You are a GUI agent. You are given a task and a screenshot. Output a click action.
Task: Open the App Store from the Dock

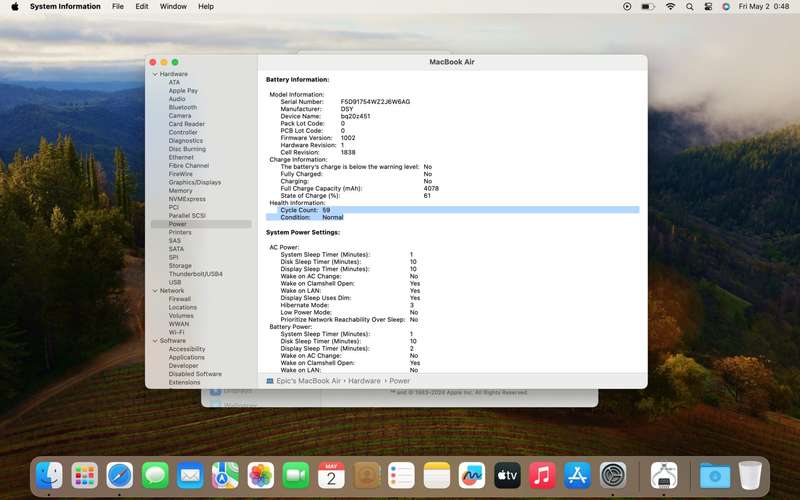[578, 476]
